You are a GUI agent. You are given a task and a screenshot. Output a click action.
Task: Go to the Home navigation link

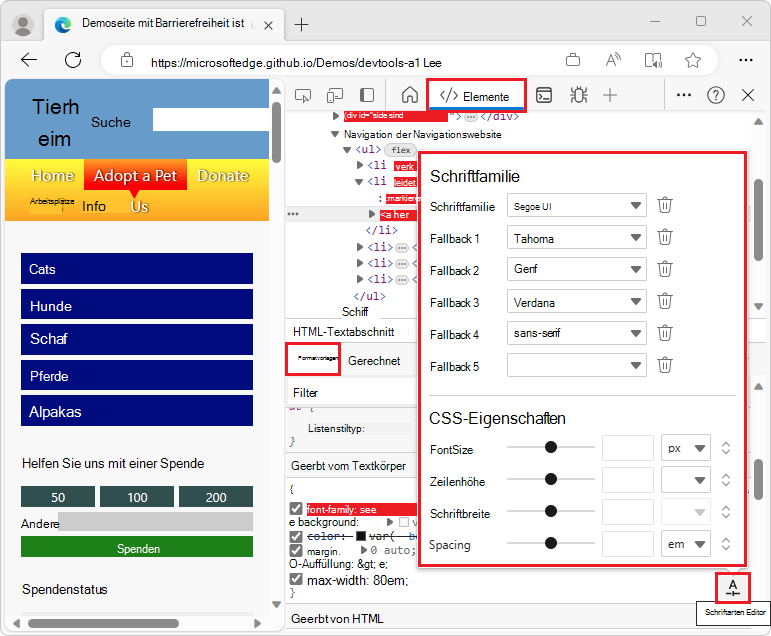(x=53, y=176)
